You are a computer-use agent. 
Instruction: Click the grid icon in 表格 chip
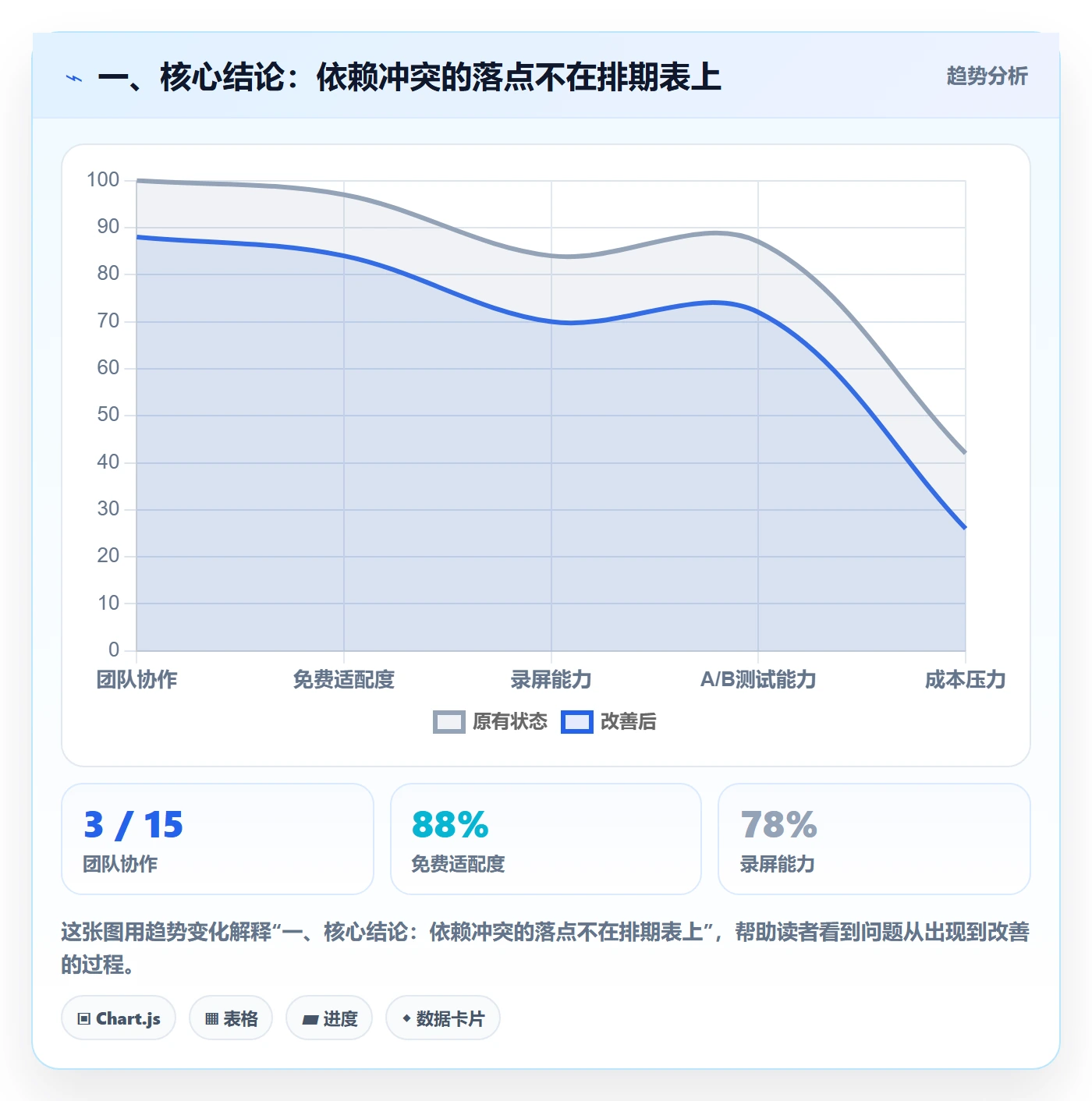click(x=211, y=1019)
